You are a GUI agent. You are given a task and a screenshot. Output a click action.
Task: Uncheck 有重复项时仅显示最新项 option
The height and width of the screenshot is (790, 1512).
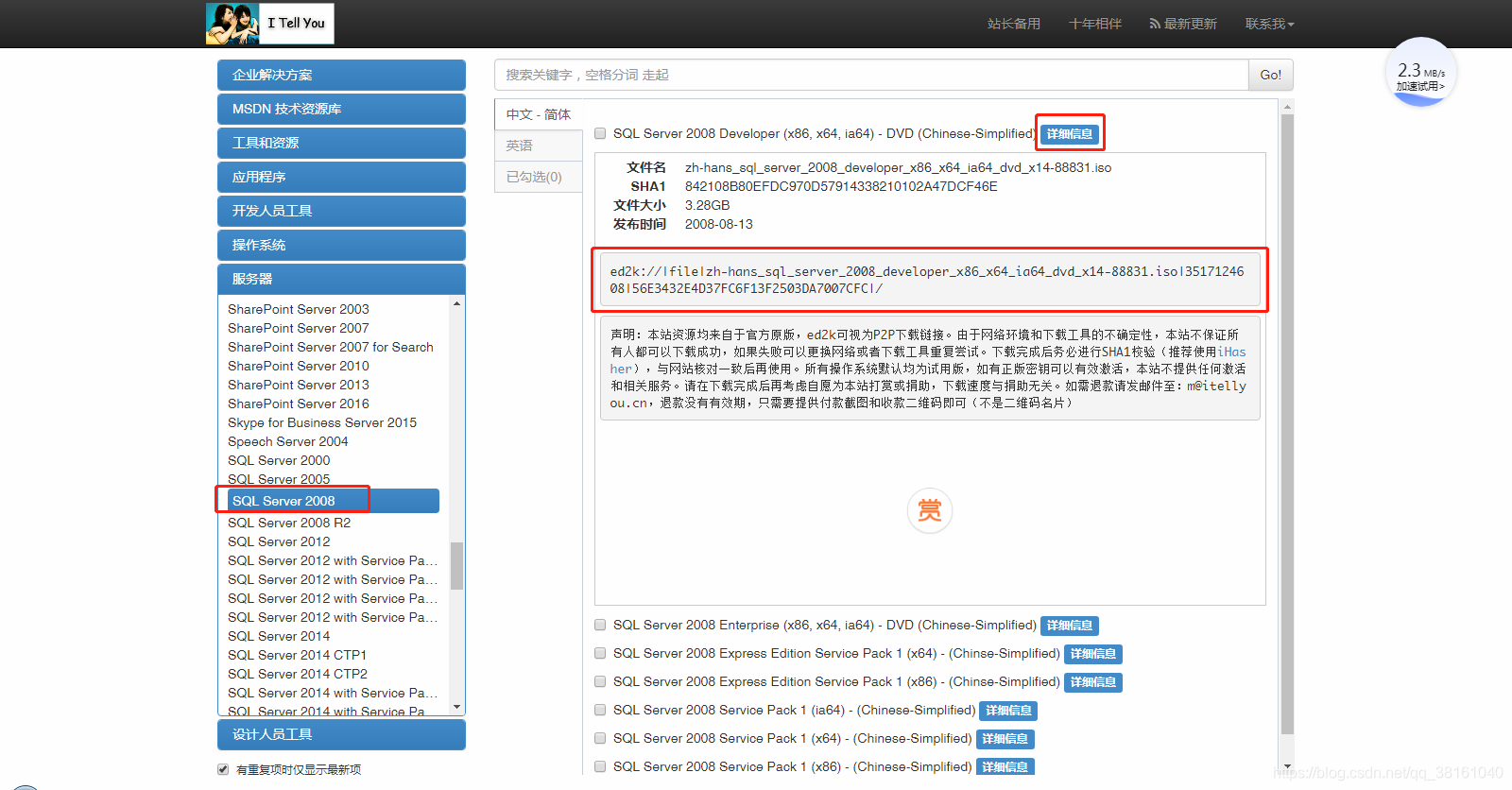pyautogui.click(x=223, y=769)
